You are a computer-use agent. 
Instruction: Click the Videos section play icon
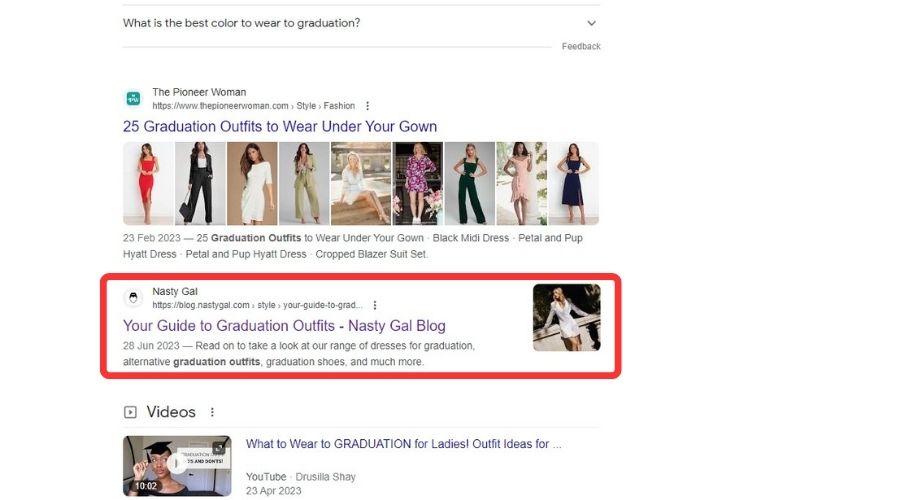point(130,412)
